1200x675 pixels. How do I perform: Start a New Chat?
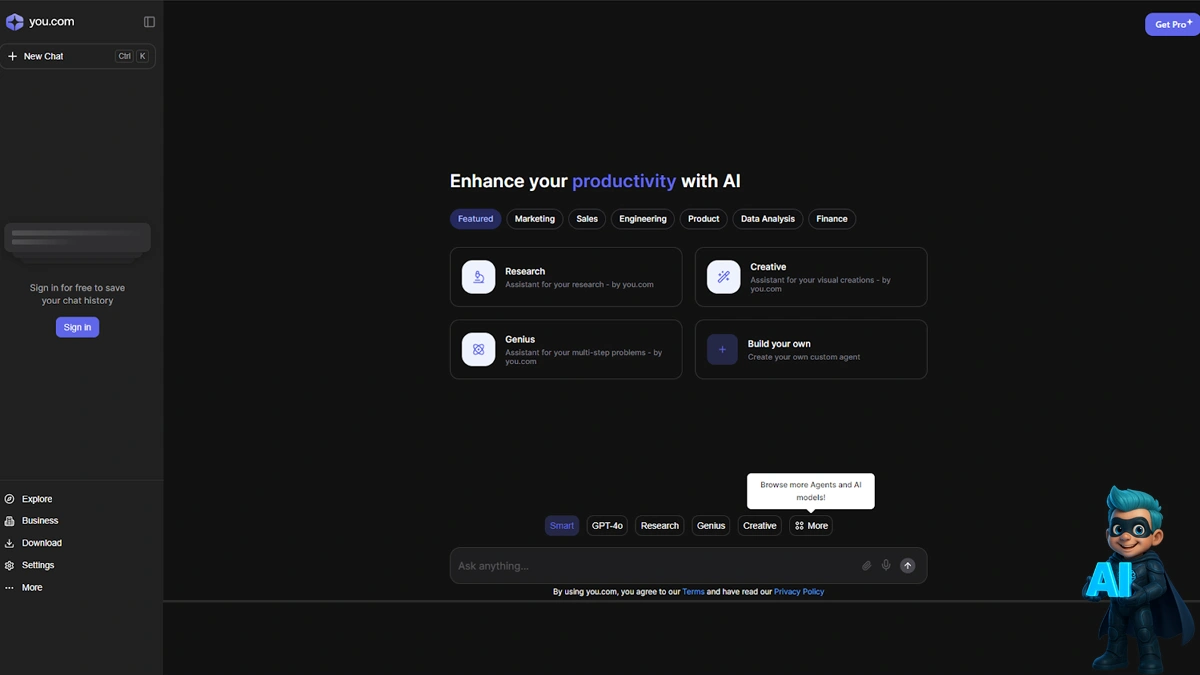tap(78, 57)
